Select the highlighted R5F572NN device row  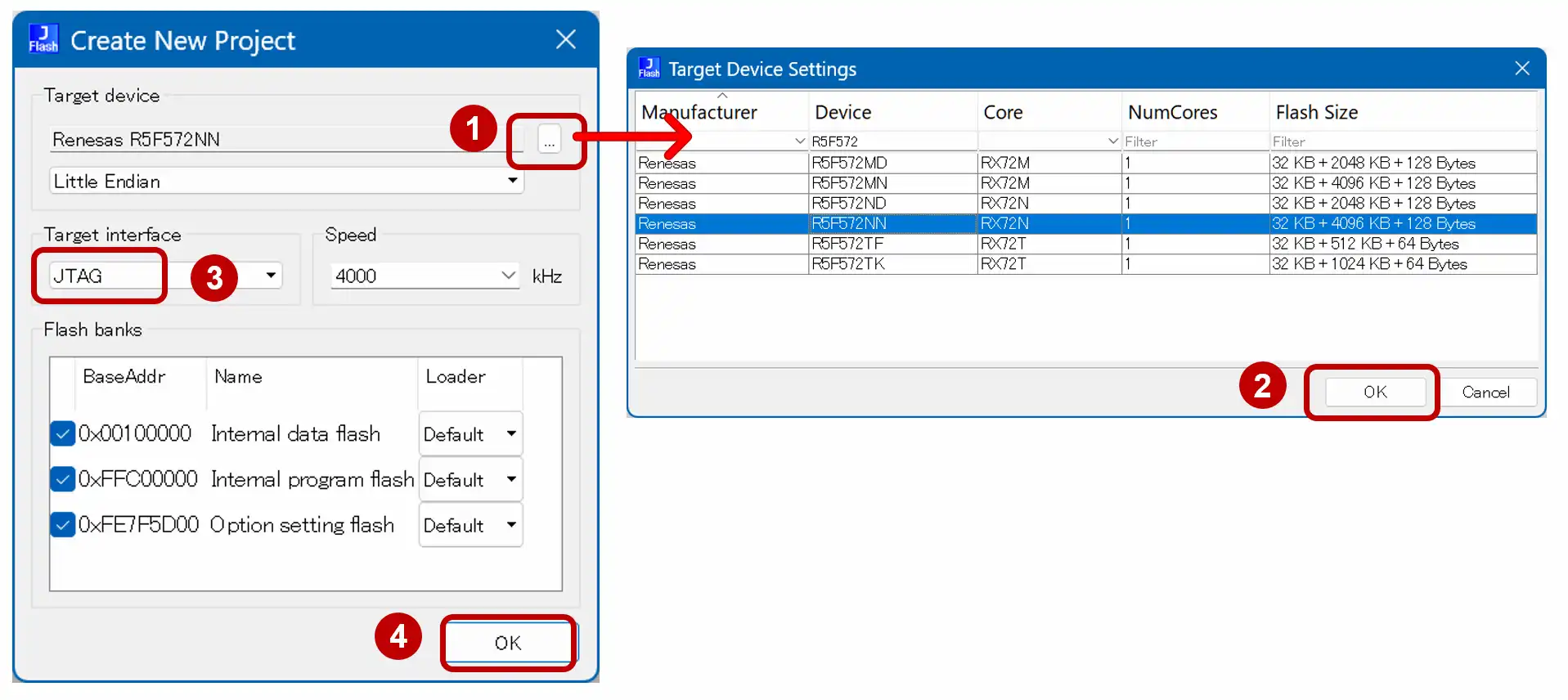[1086, 223]
